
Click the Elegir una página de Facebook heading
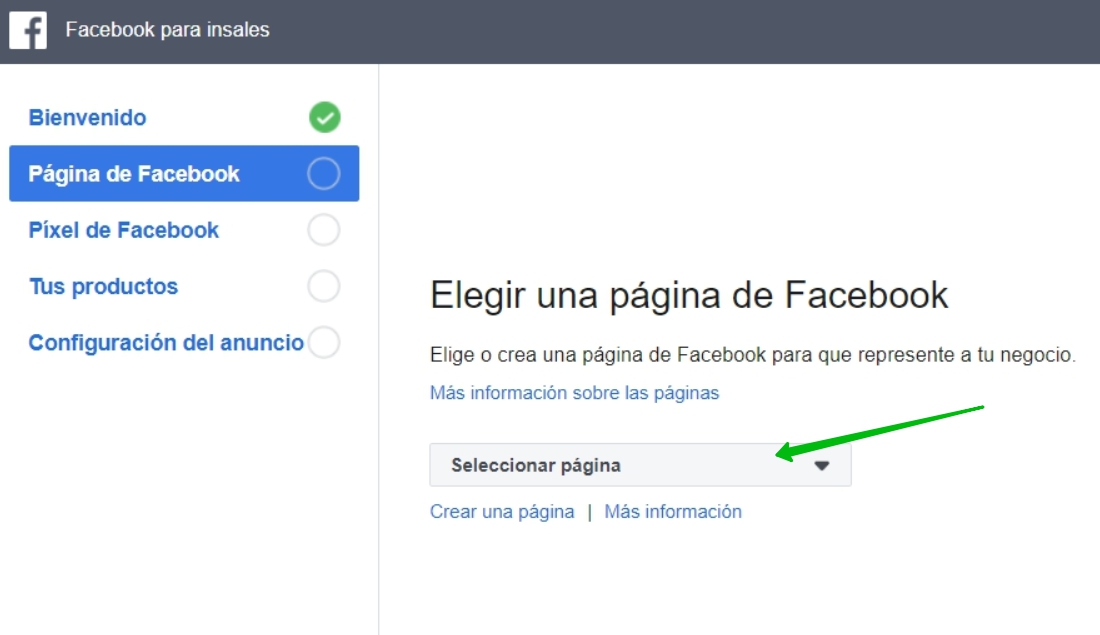click(x=689, y=296)
